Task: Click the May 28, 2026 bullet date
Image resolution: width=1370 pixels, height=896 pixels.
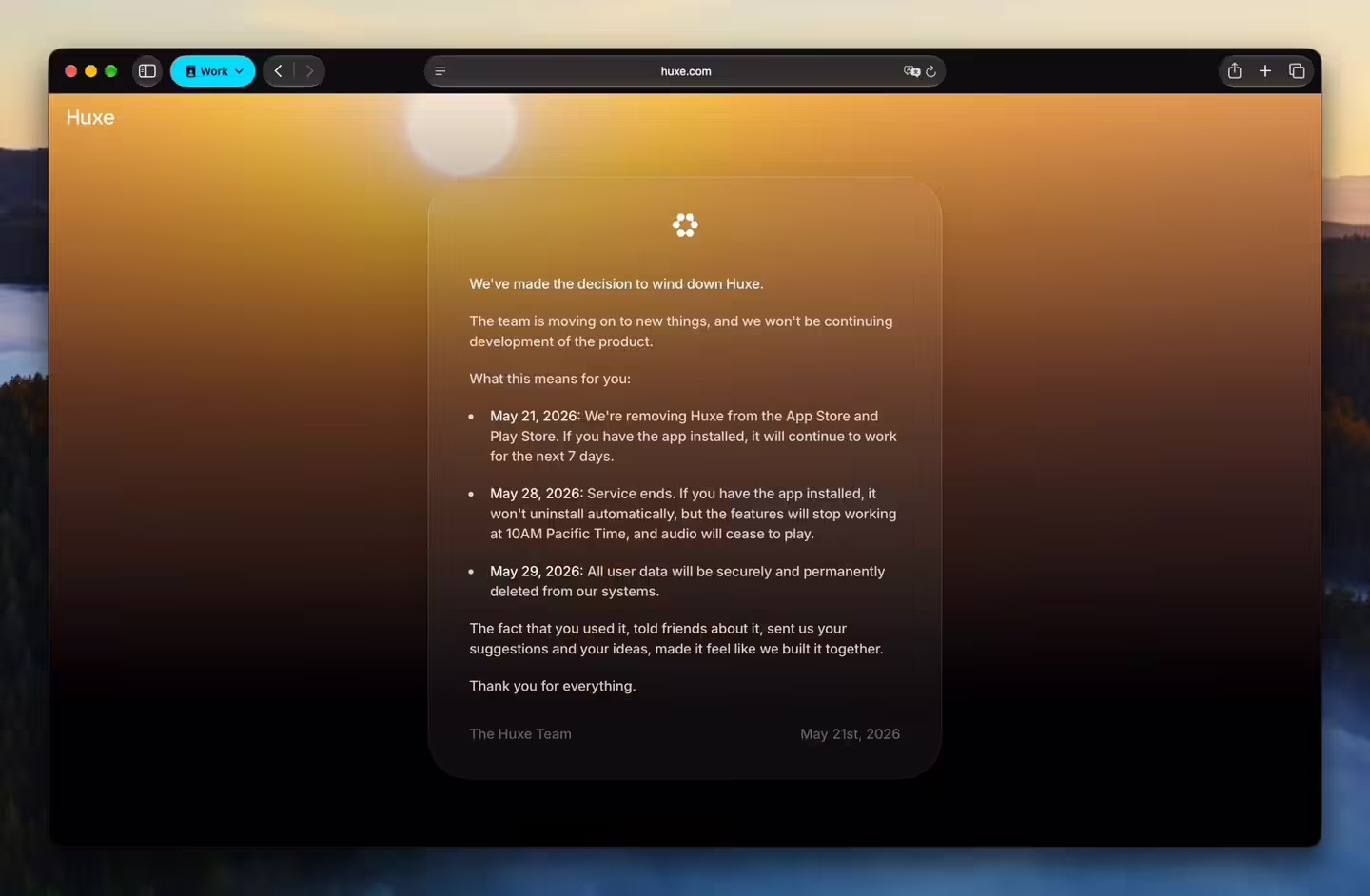Action: click(535, 494)
